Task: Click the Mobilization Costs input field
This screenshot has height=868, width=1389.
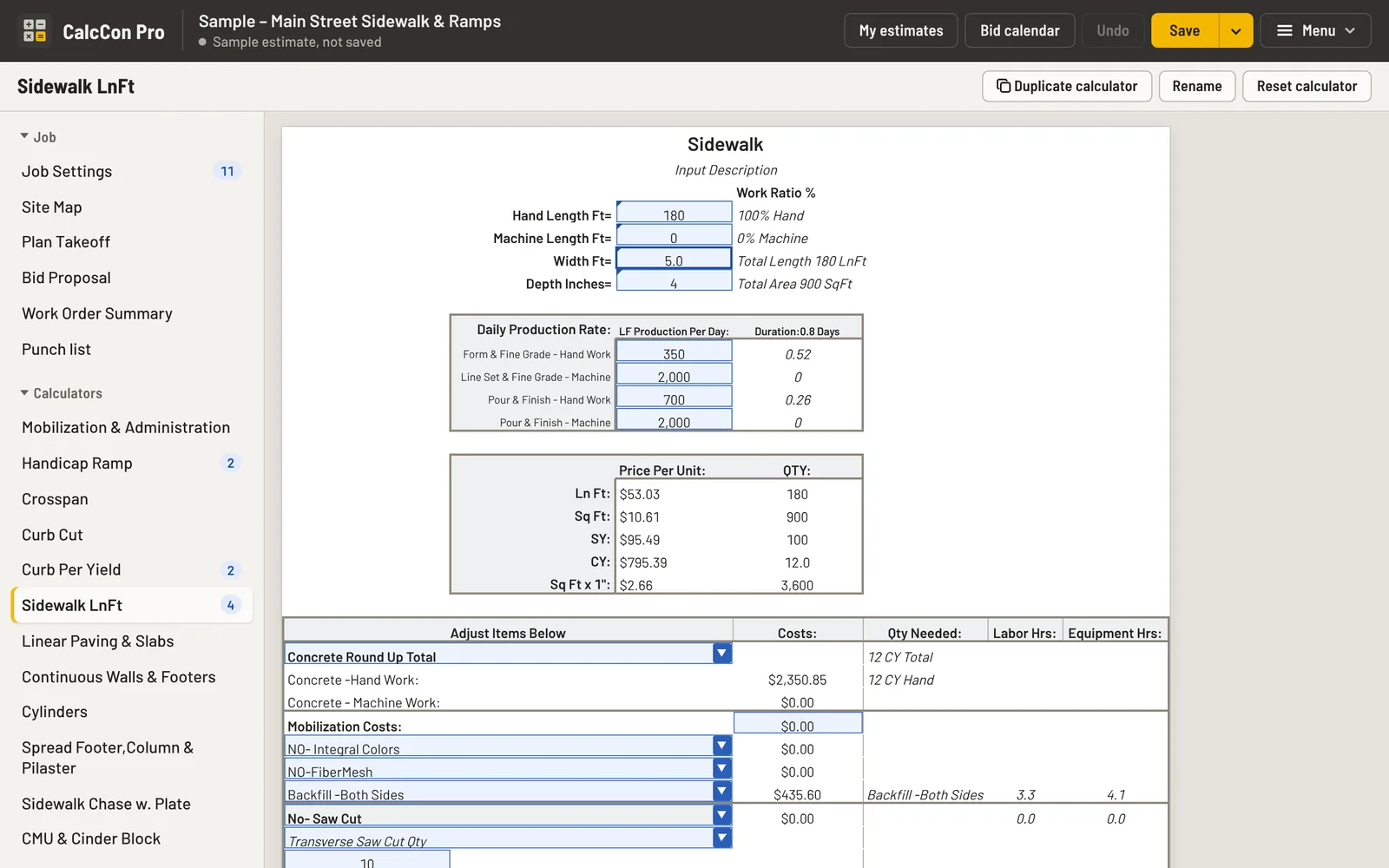Action: click(x=798, y=723)
